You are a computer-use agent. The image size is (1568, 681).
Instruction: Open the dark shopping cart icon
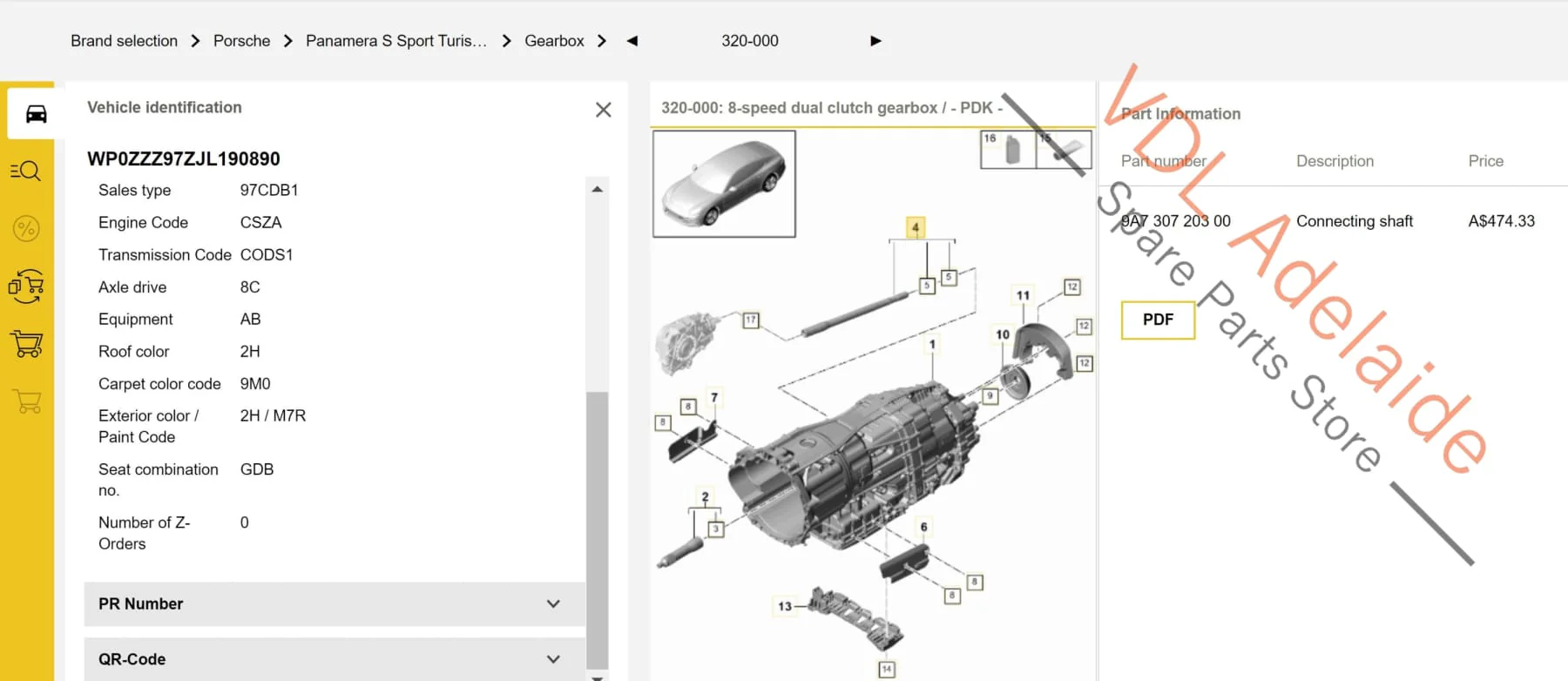pyautogui.click(x=26, y=344)
